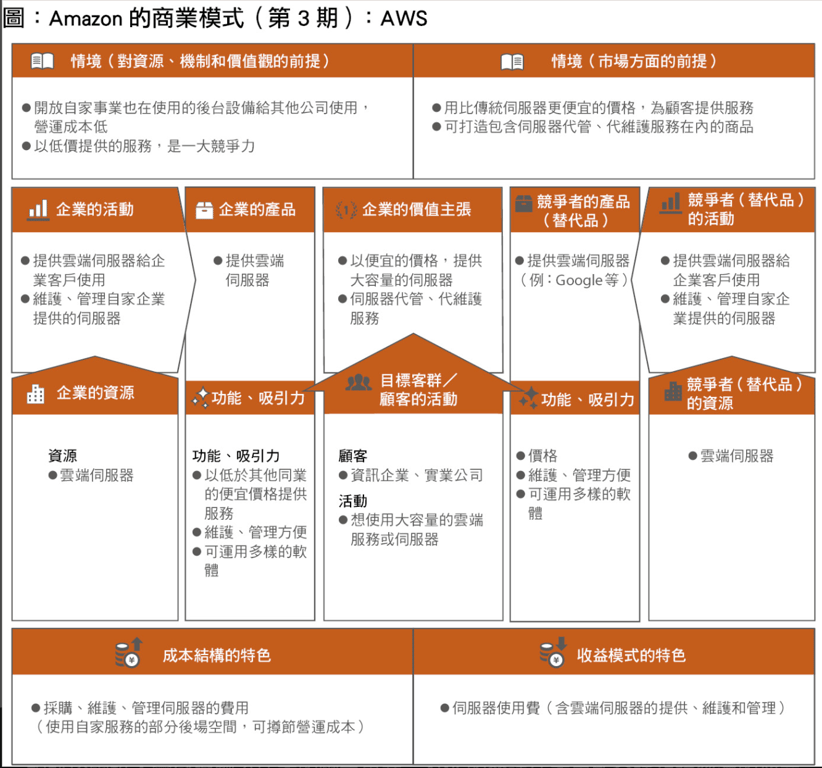Click the 企業的價值主張 header label

417,210
